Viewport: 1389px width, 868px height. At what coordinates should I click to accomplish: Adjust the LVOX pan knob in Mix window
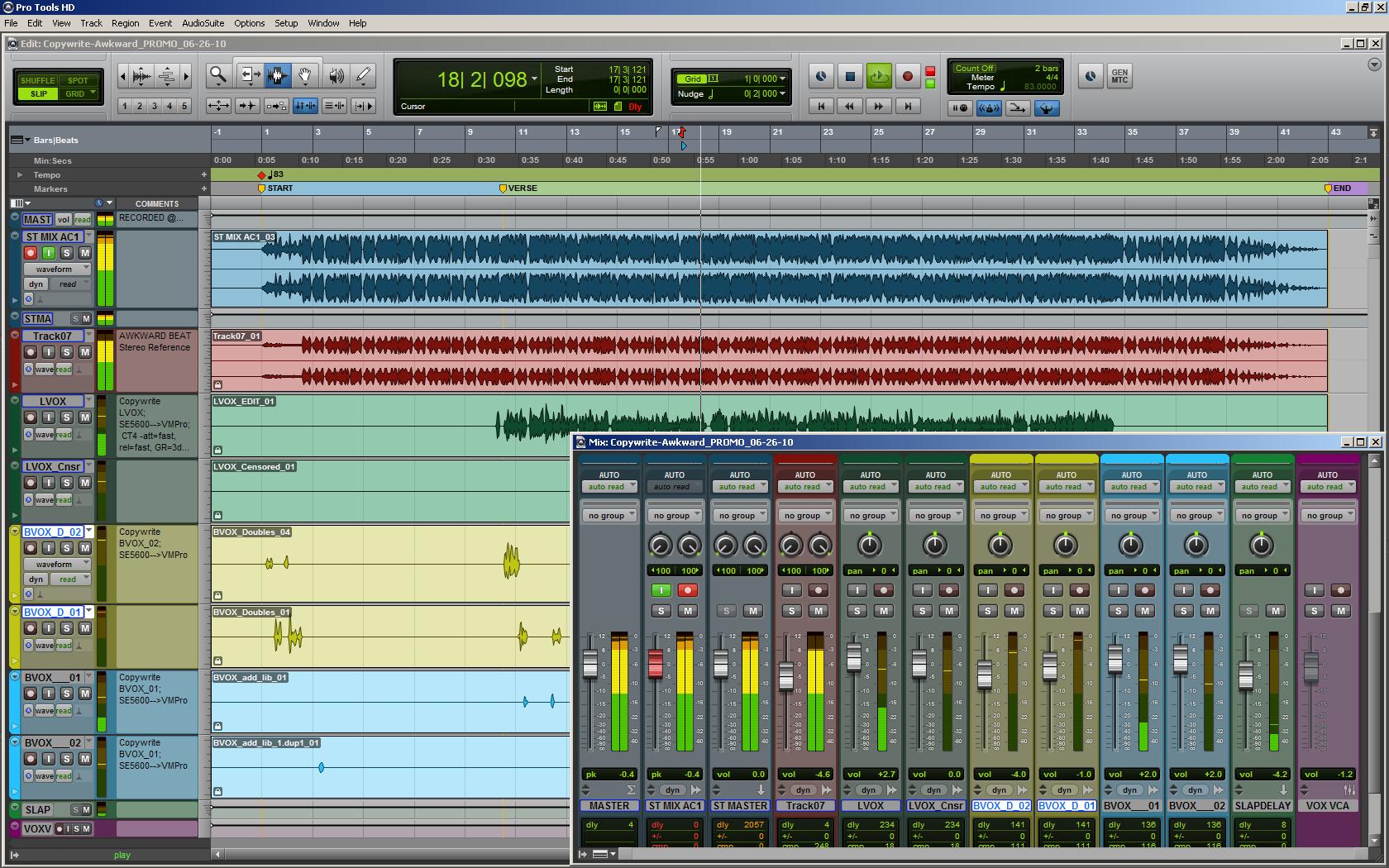click(869, 545)
